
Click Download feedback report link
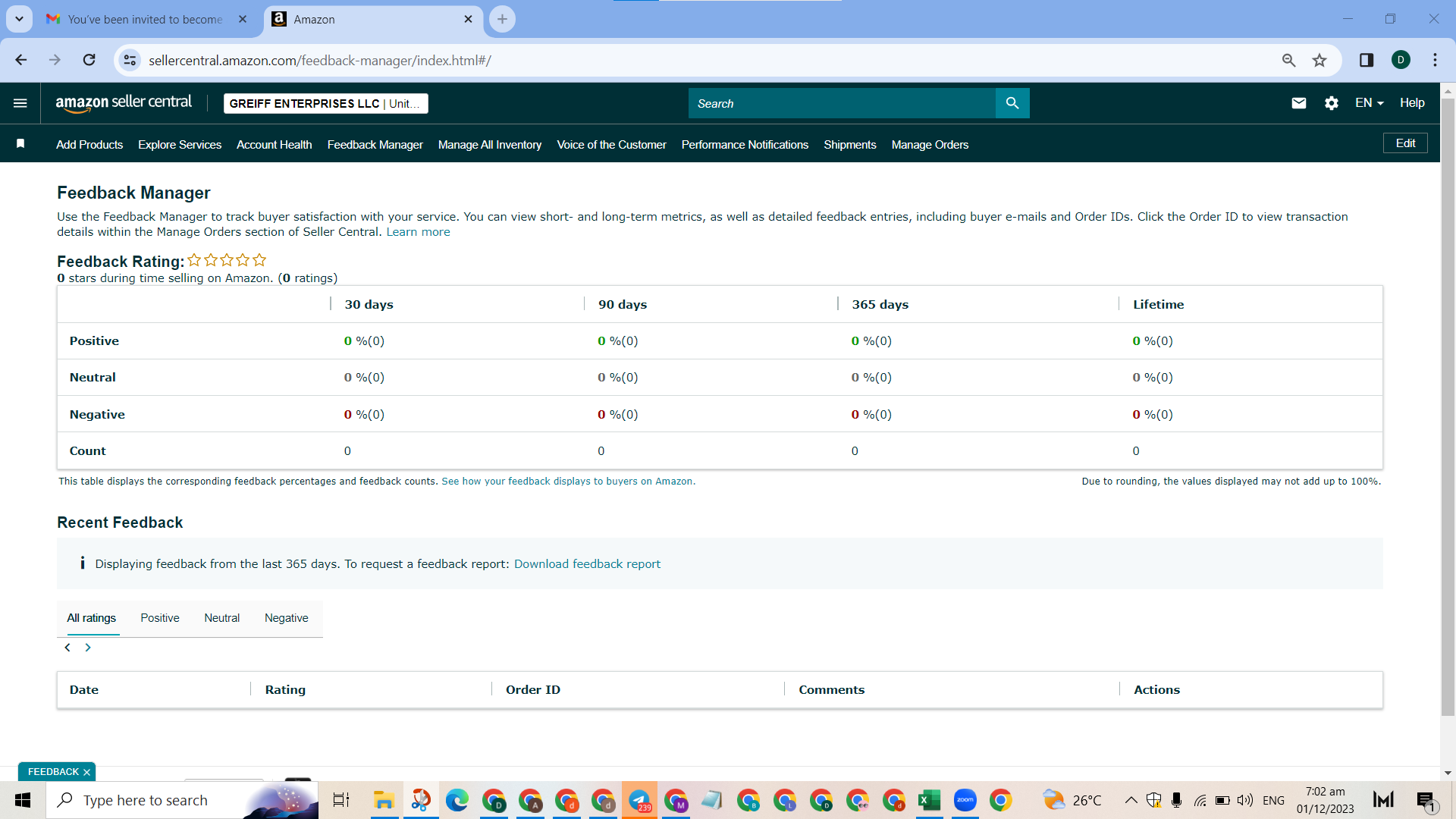pos(588,564)
